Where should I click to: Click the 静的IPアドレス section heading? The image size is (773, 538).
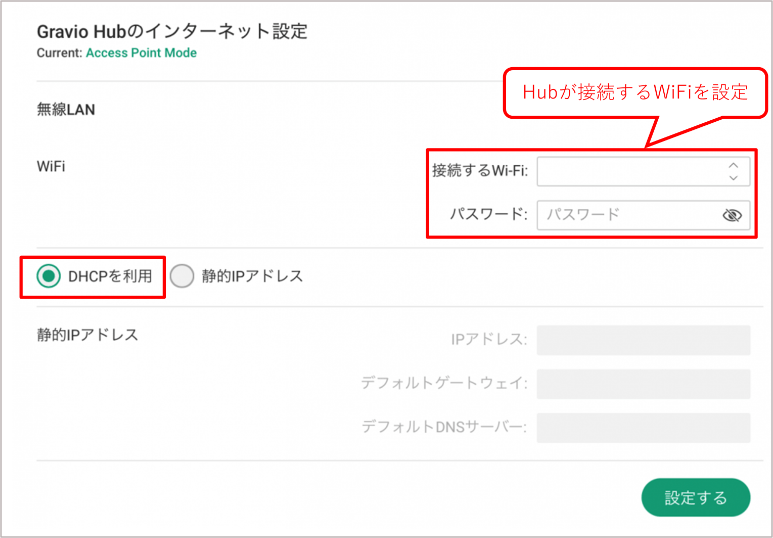tap(87, 335)
